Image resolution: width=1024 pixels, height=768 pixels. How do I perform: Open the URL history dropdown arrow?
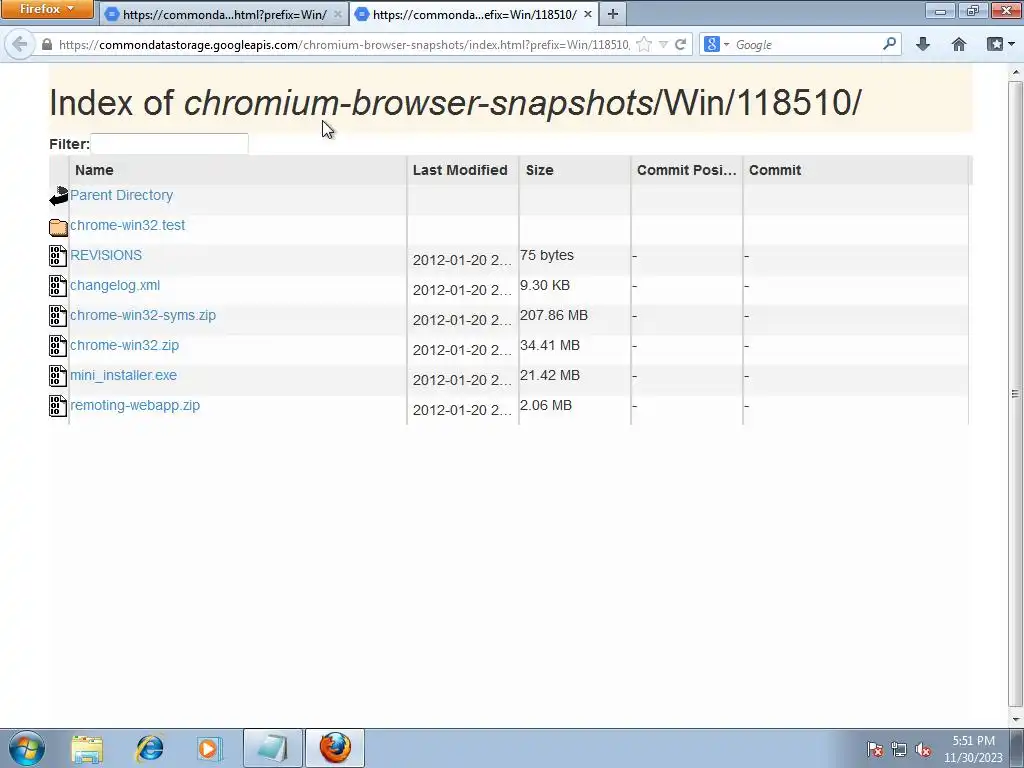pyautogui.click(x=664, y=44)
